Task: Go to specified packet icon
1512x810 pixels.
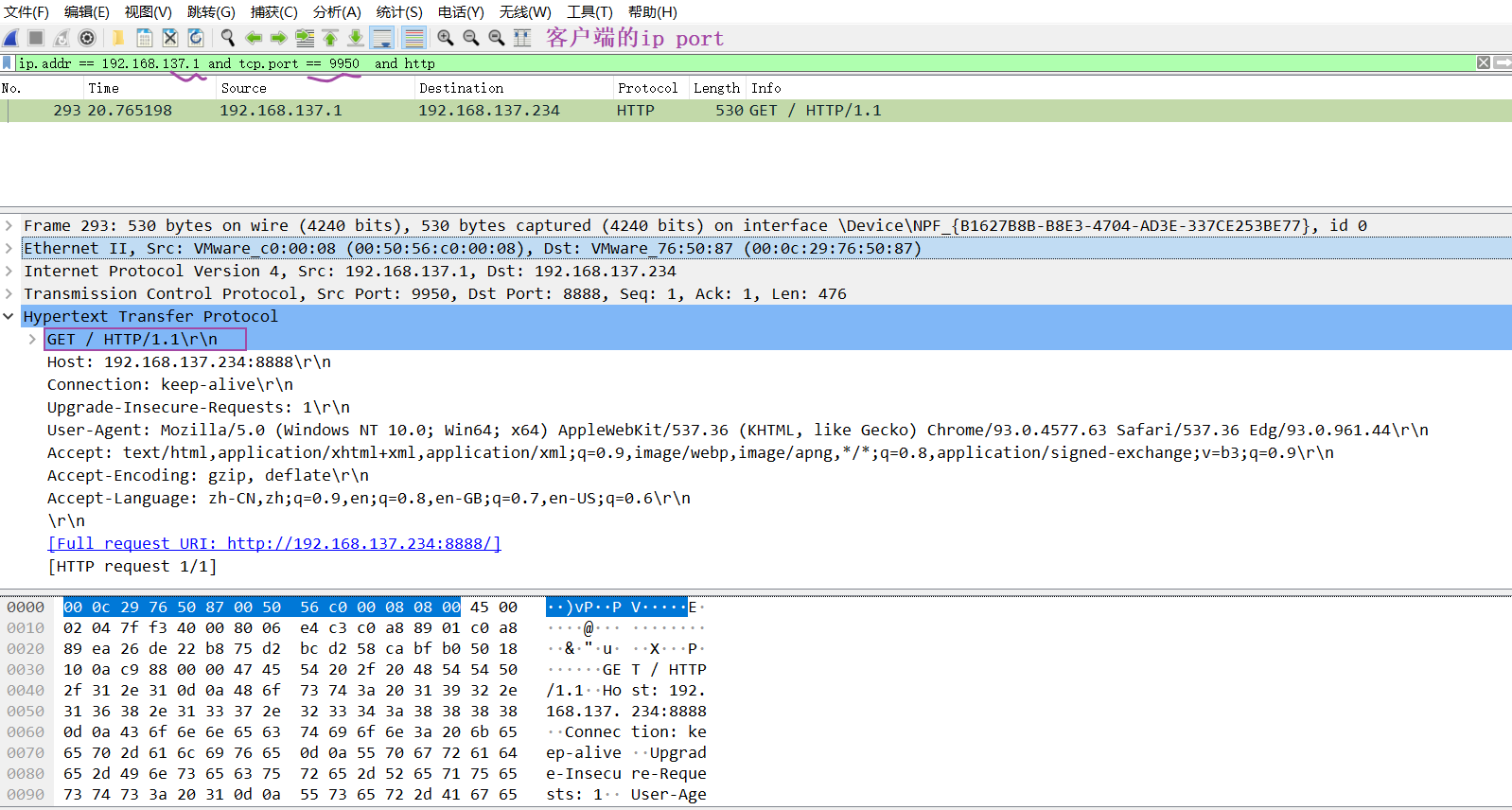Action: 305,38
